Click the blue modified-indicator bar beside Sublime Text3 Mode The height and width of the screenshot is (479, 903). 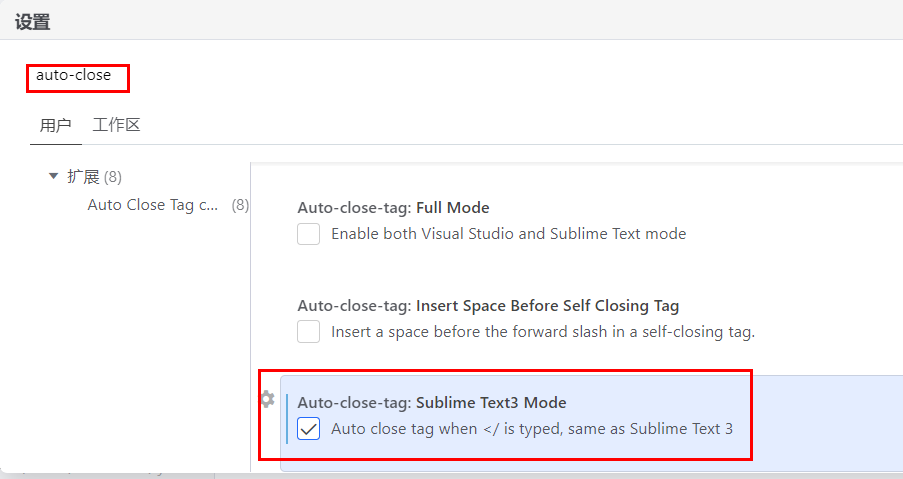click(287, 419)
